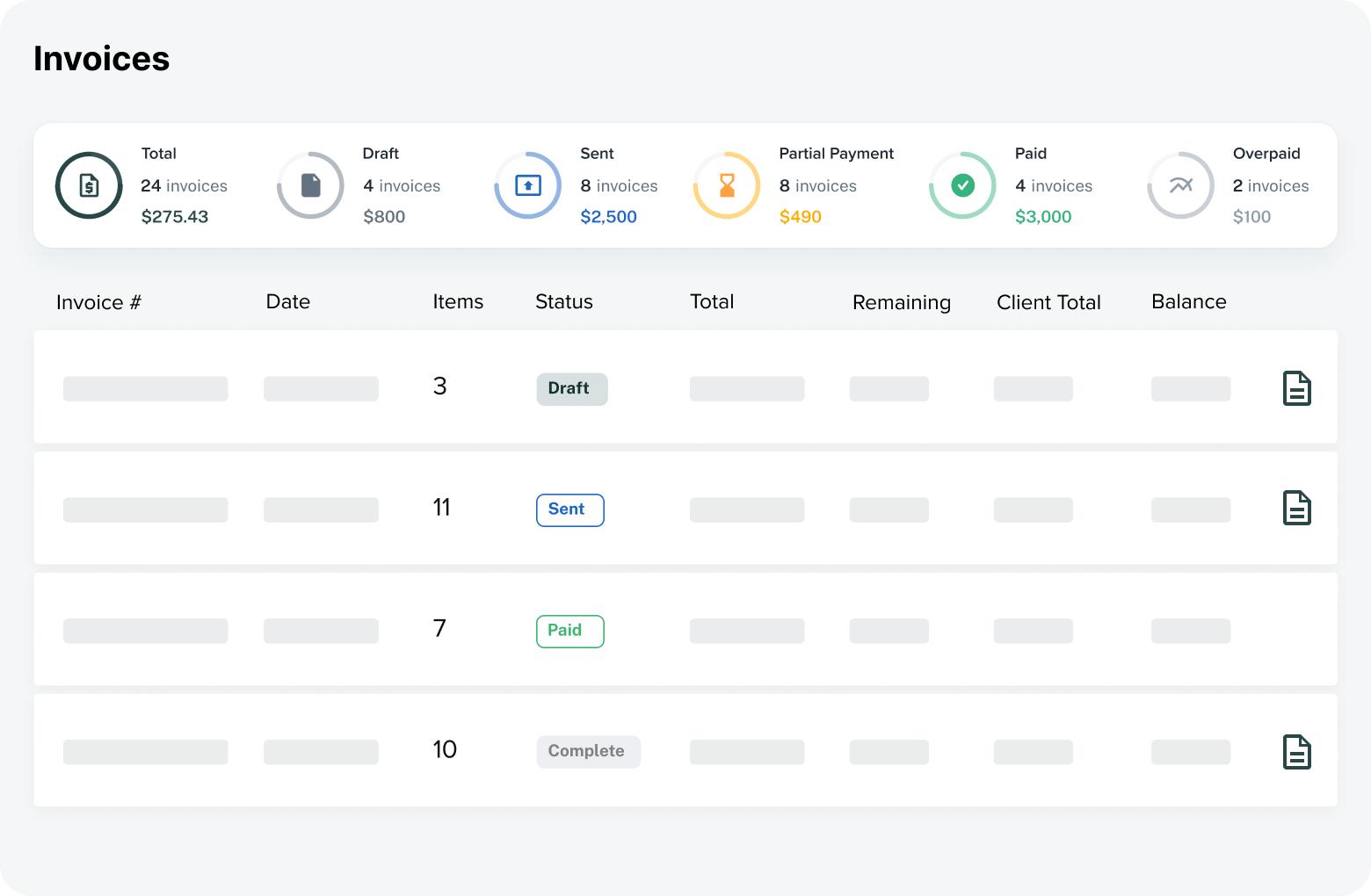Open document icon for the Sent invoice row

click(x=1296, y=509)
